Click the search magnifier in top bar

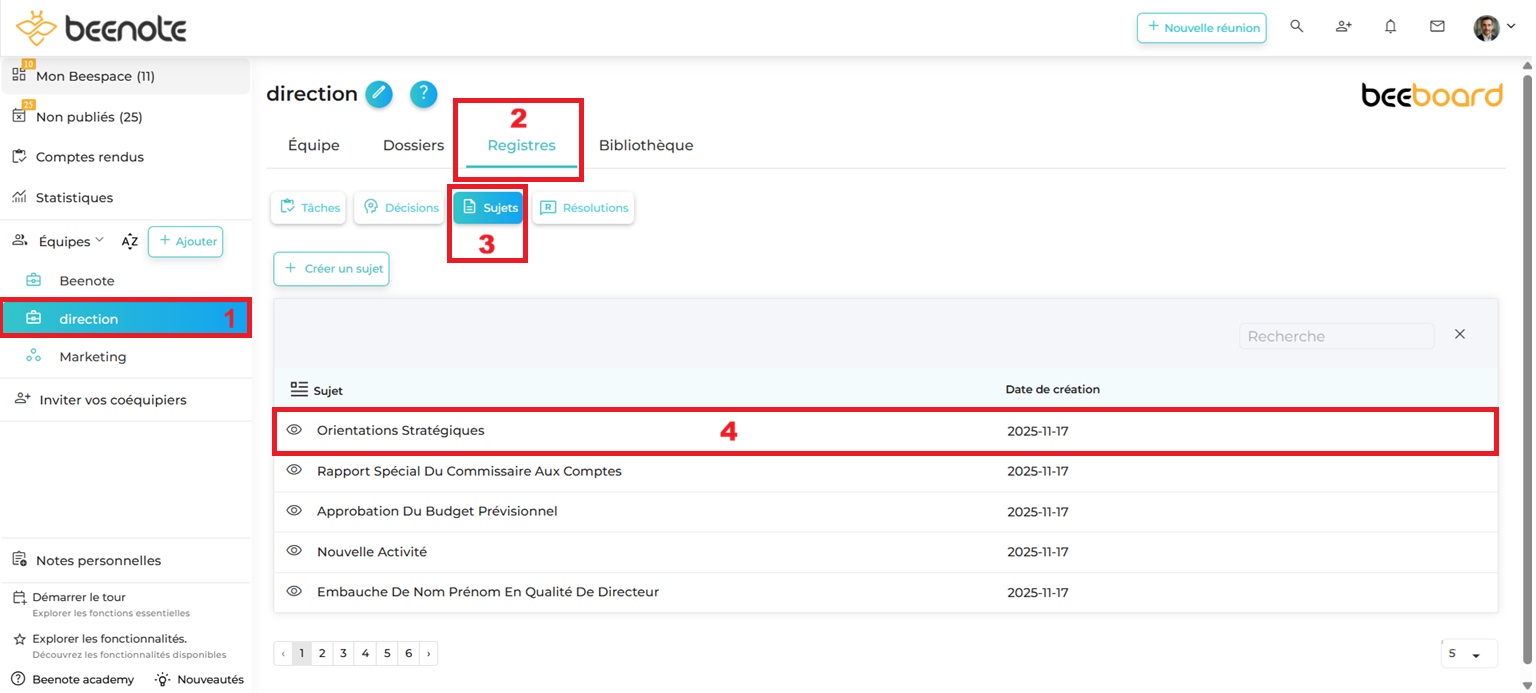[x=1297, y=27]
